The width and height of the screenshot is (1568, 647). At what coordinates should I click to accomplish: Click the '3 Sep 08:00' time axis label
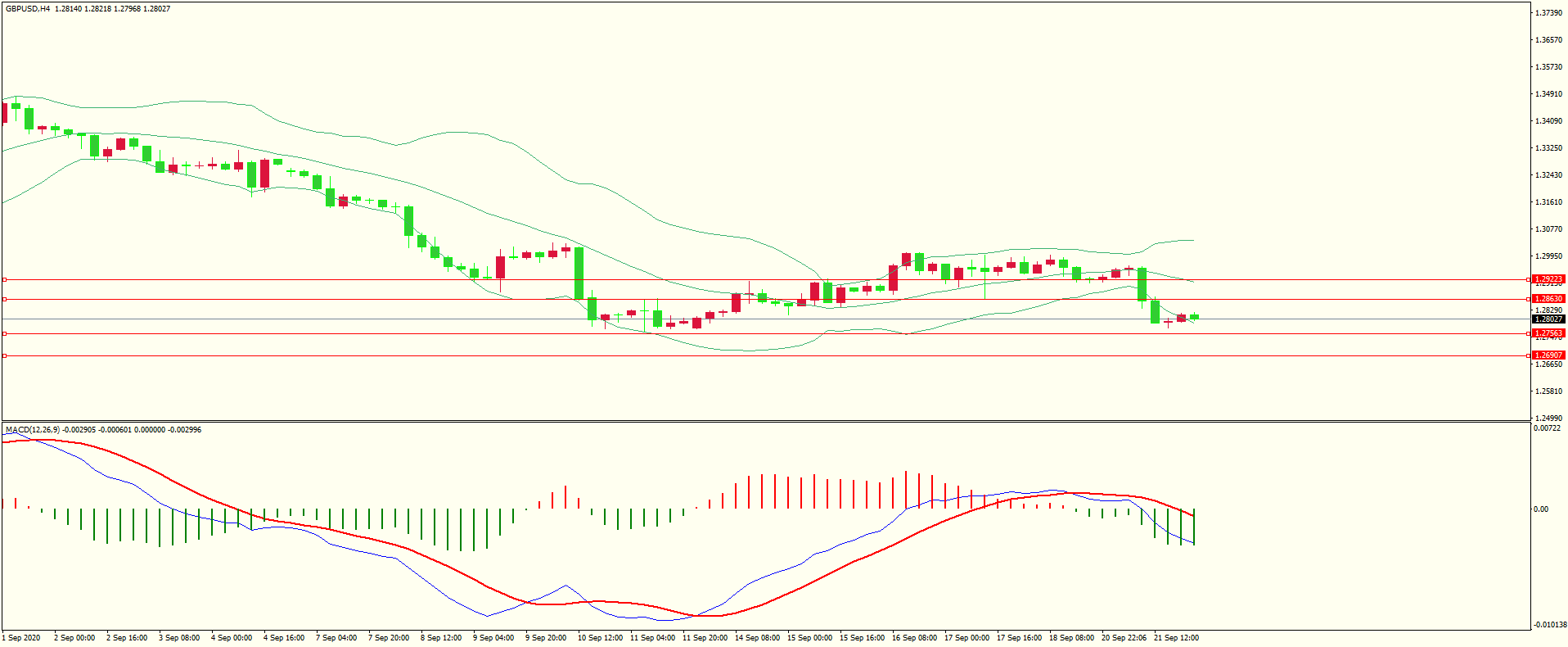point(179,638)
